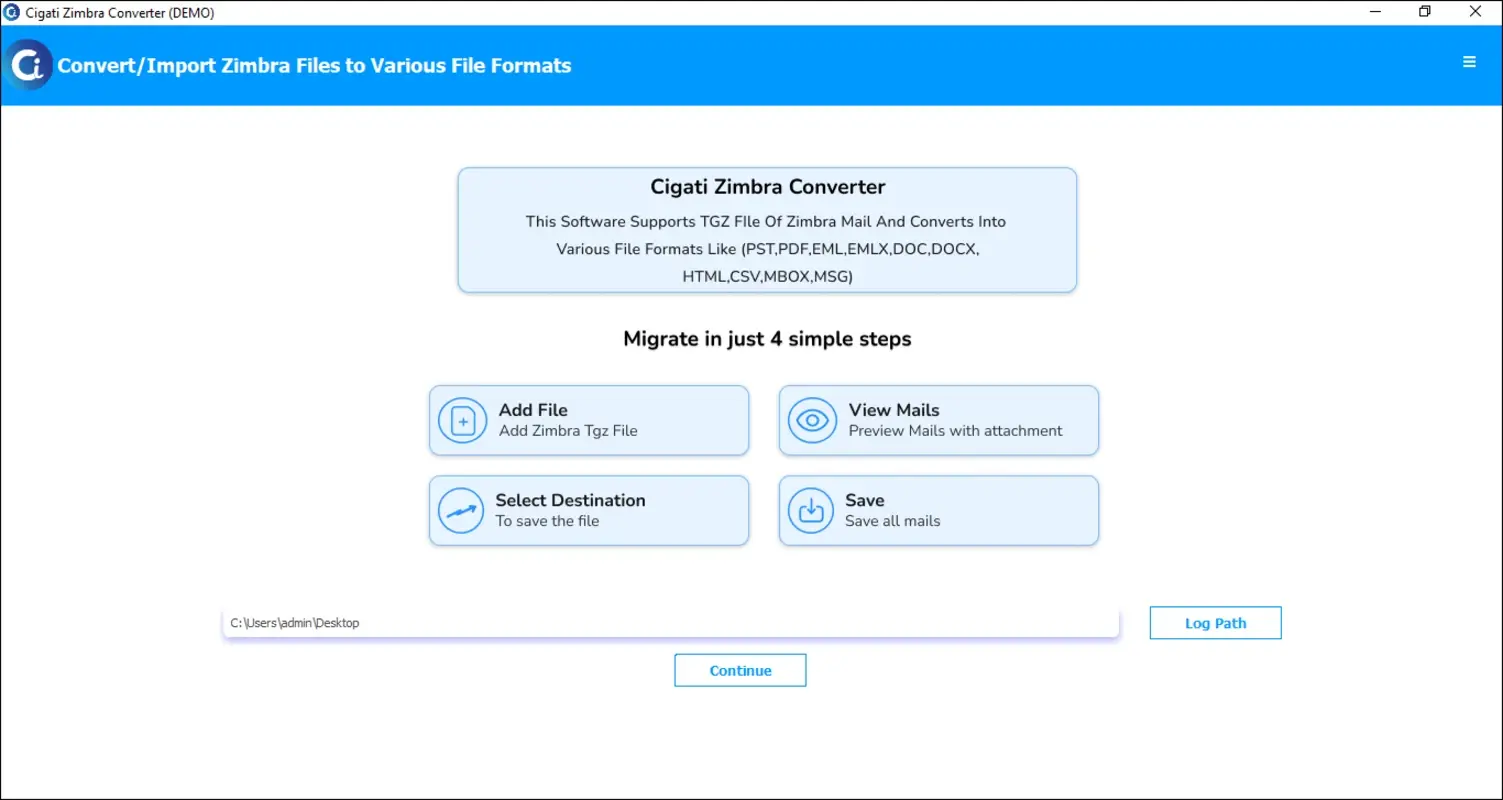Click the Select Destination arrow icon
The width and height of the screenshot is (1503, 800).
click(462, 510)
